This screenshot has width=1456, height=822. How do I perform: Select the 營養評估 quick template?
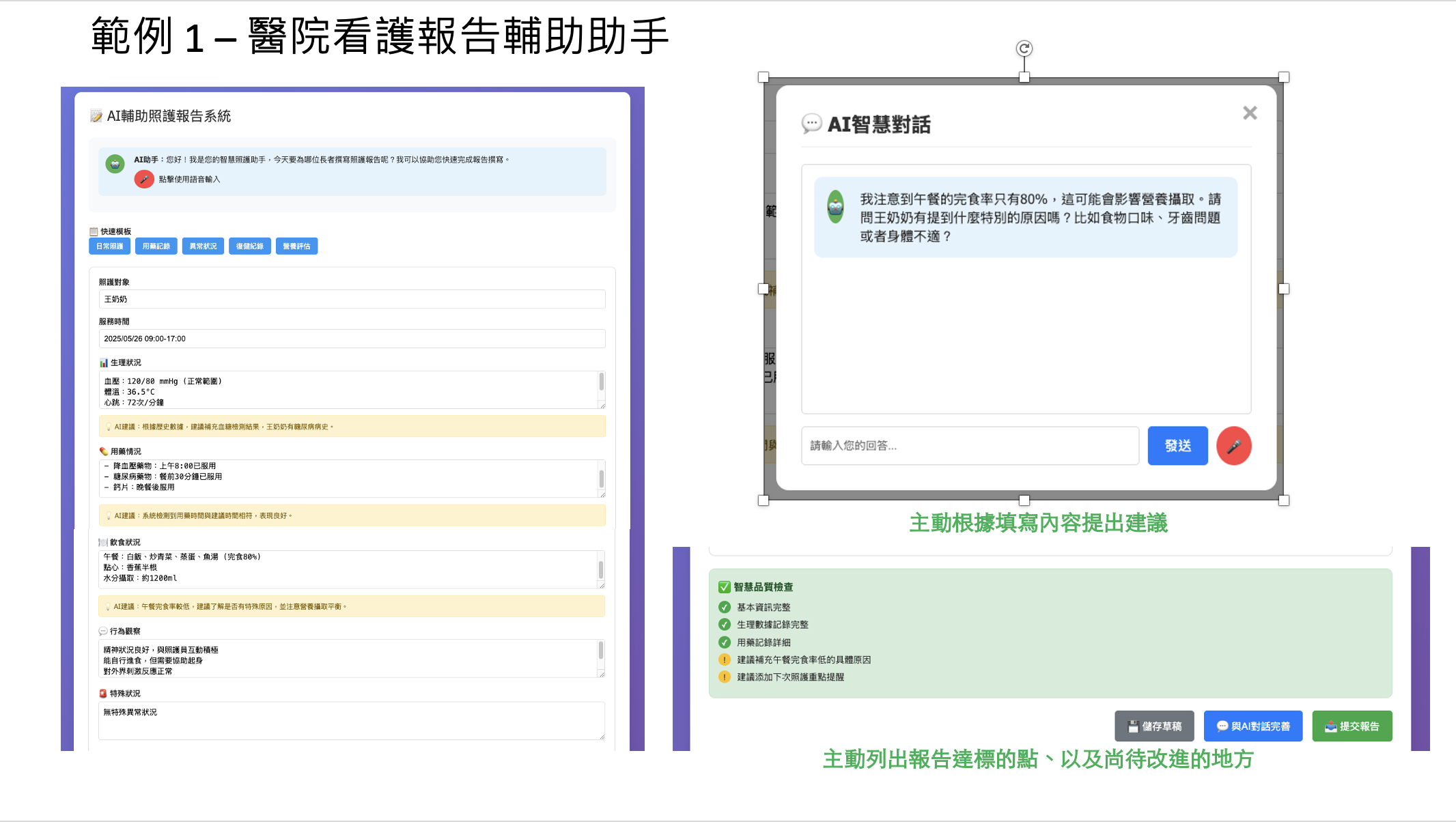coord(296,246)
